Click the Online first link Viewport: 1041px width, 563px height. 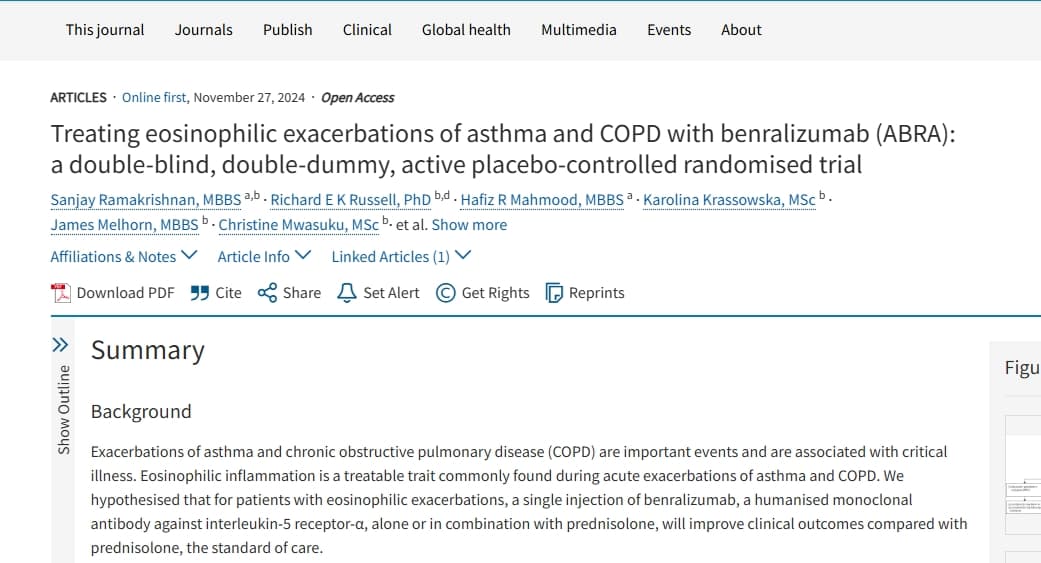click(154, 98)
